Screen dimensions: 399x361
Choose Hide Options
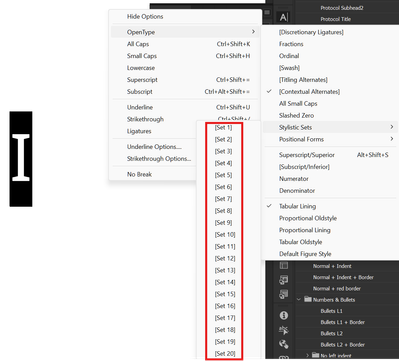[x=145, y=16]
